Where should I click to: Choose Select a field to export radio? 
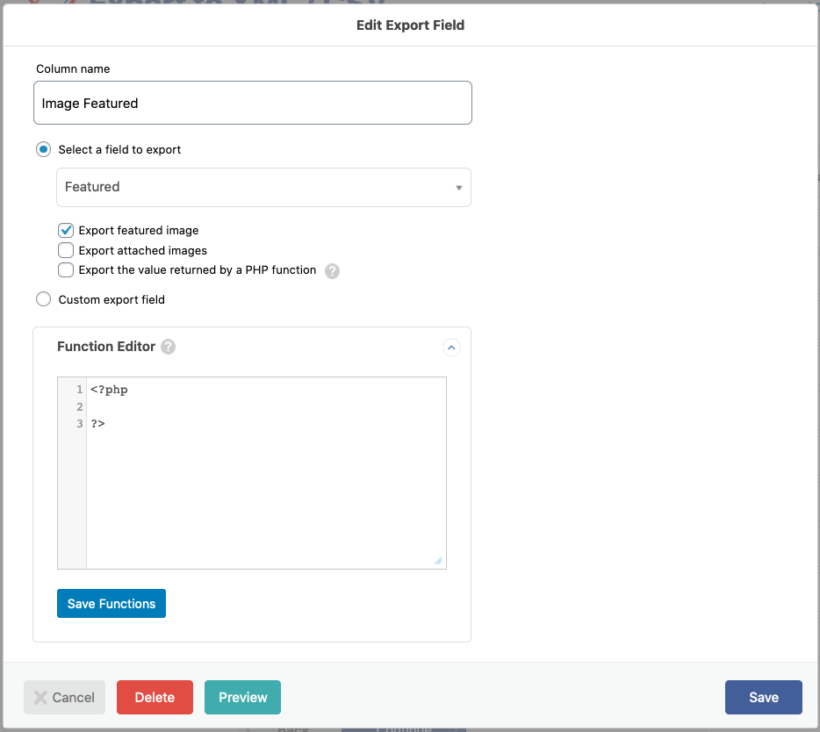point(43,150)
